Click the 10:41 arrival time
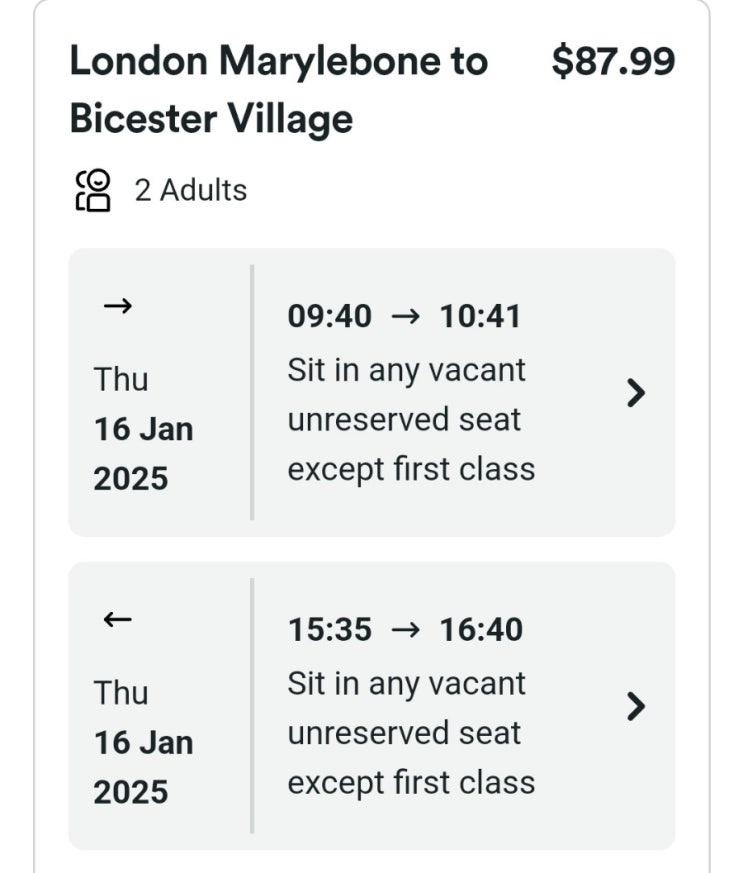 [x=481, y=317]
